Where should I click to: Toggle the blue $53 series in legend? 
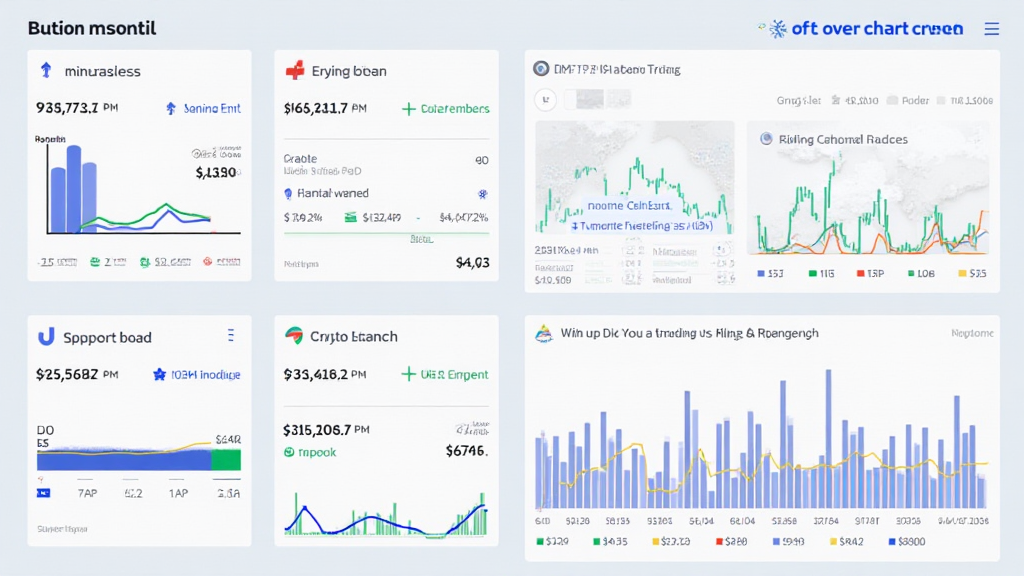click(763, 273)
